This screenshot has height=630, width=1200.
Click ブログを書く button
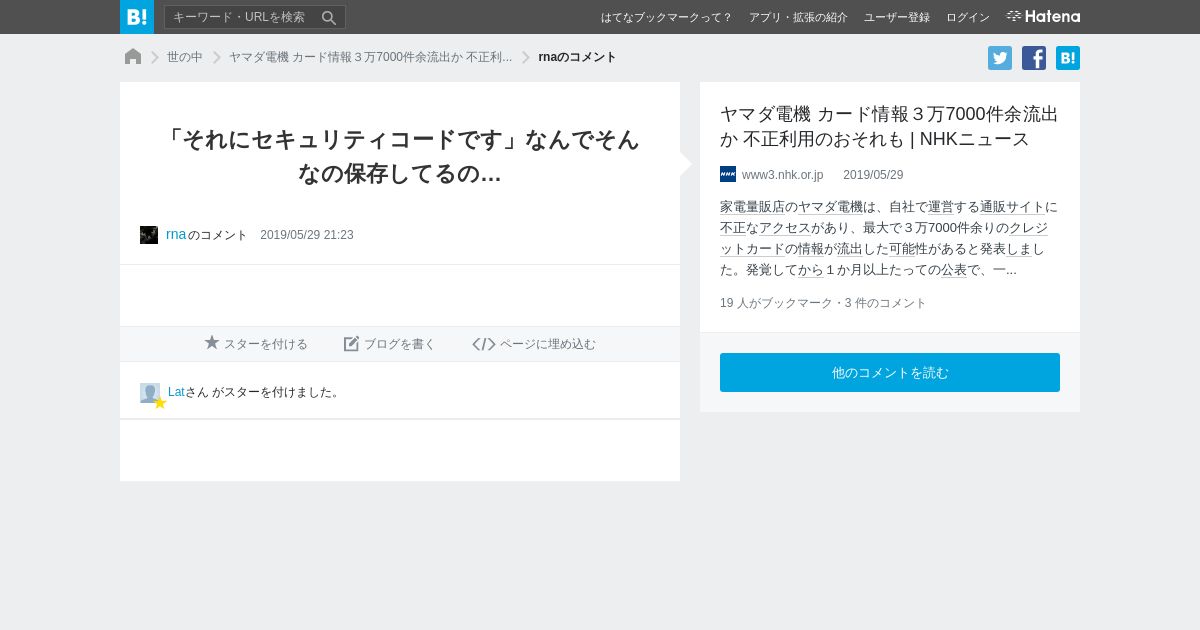390,344
